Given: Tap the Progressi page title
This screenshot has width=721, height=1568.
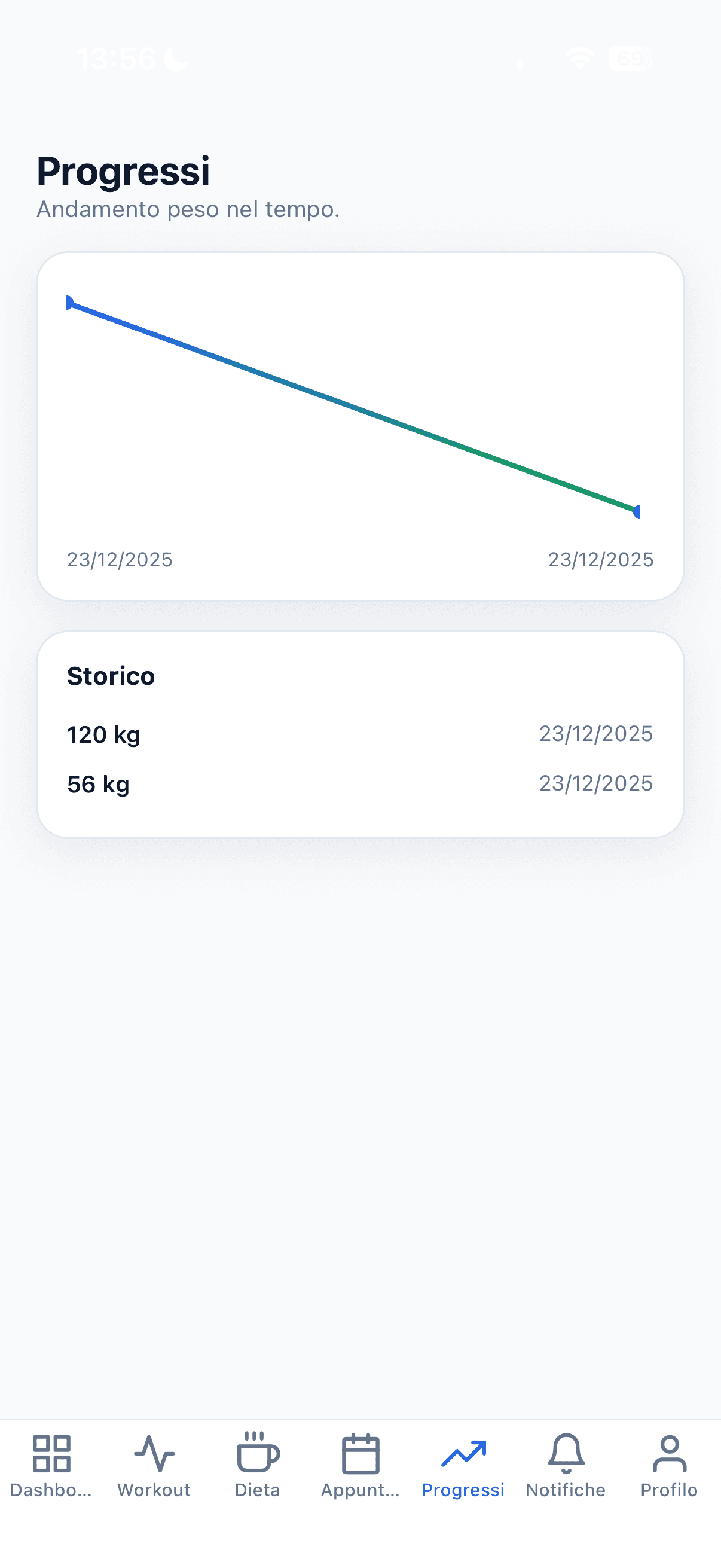Looking at the screenshot, I should (124, 171).
